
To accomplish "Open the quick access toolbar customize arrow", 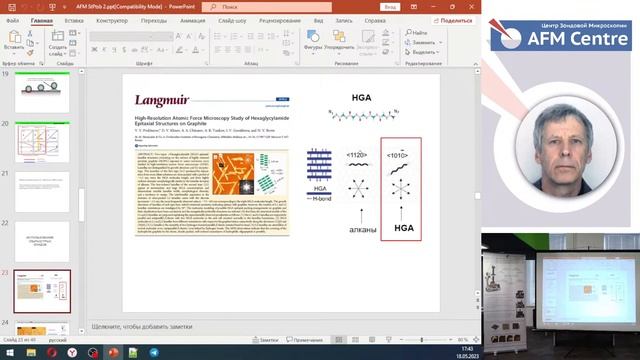I will click(x=64, y=7).
